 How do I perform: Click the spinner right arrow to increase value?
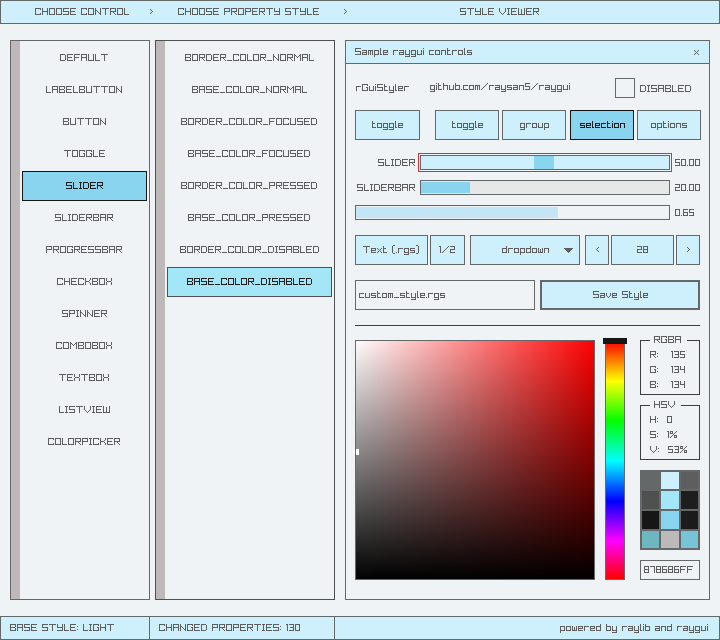pyautogui.click(x=687, y=250)
